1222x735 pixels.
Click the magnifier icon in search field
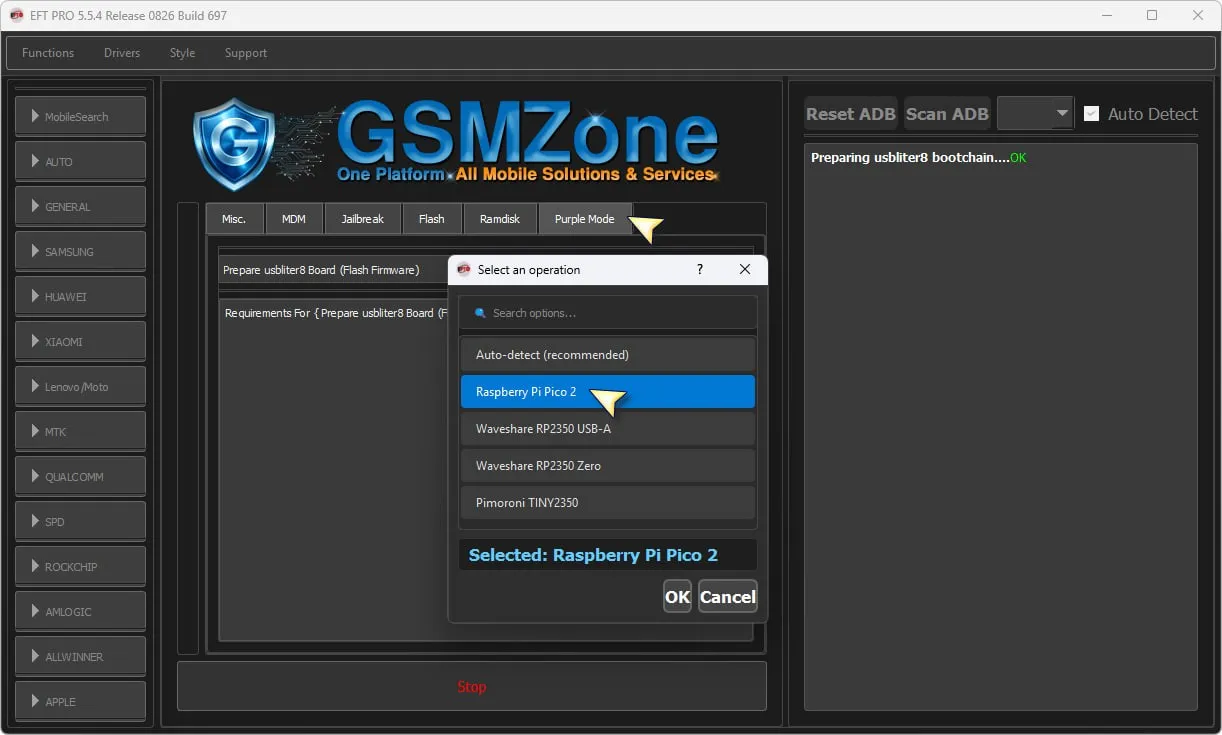[x=480, y=313]
